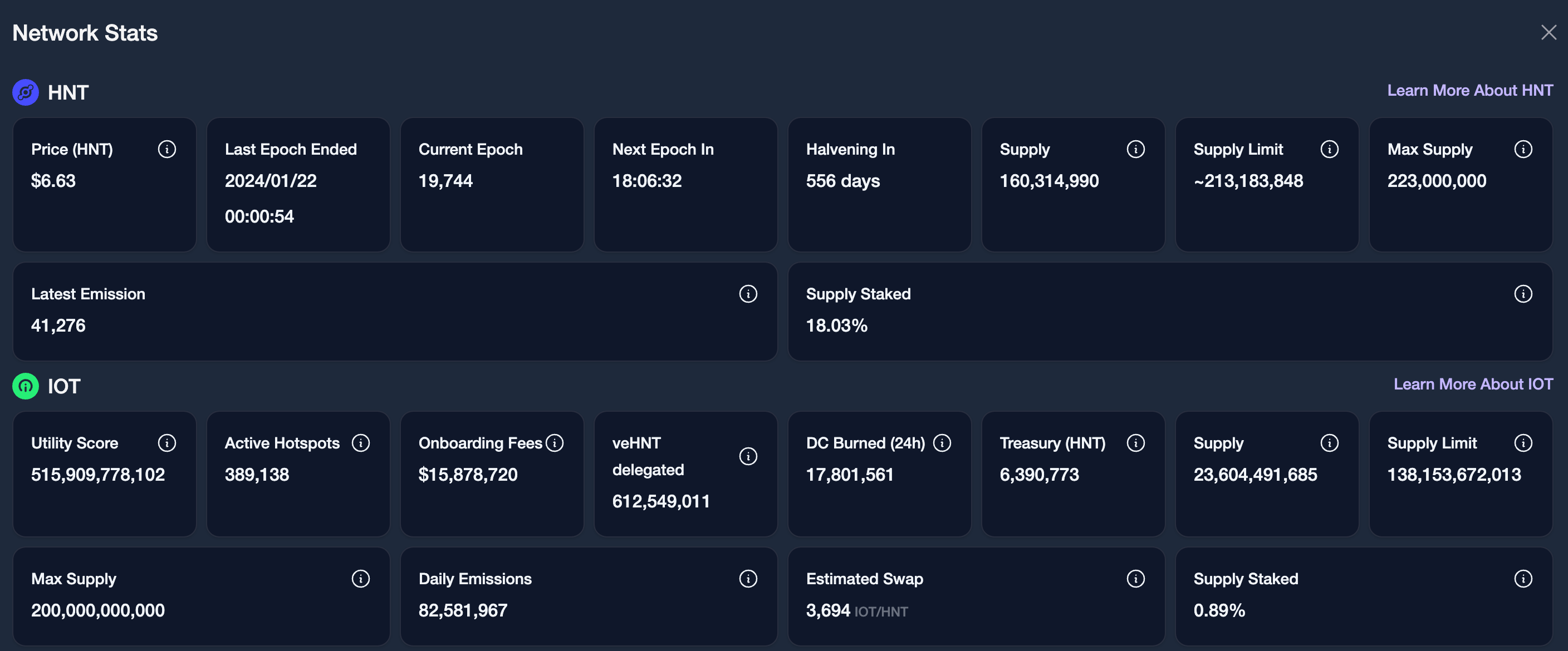The width and height of the screenshot is (1568, 651).
Task: Click Utility Score info icon
Action: [x=167, y=443]
